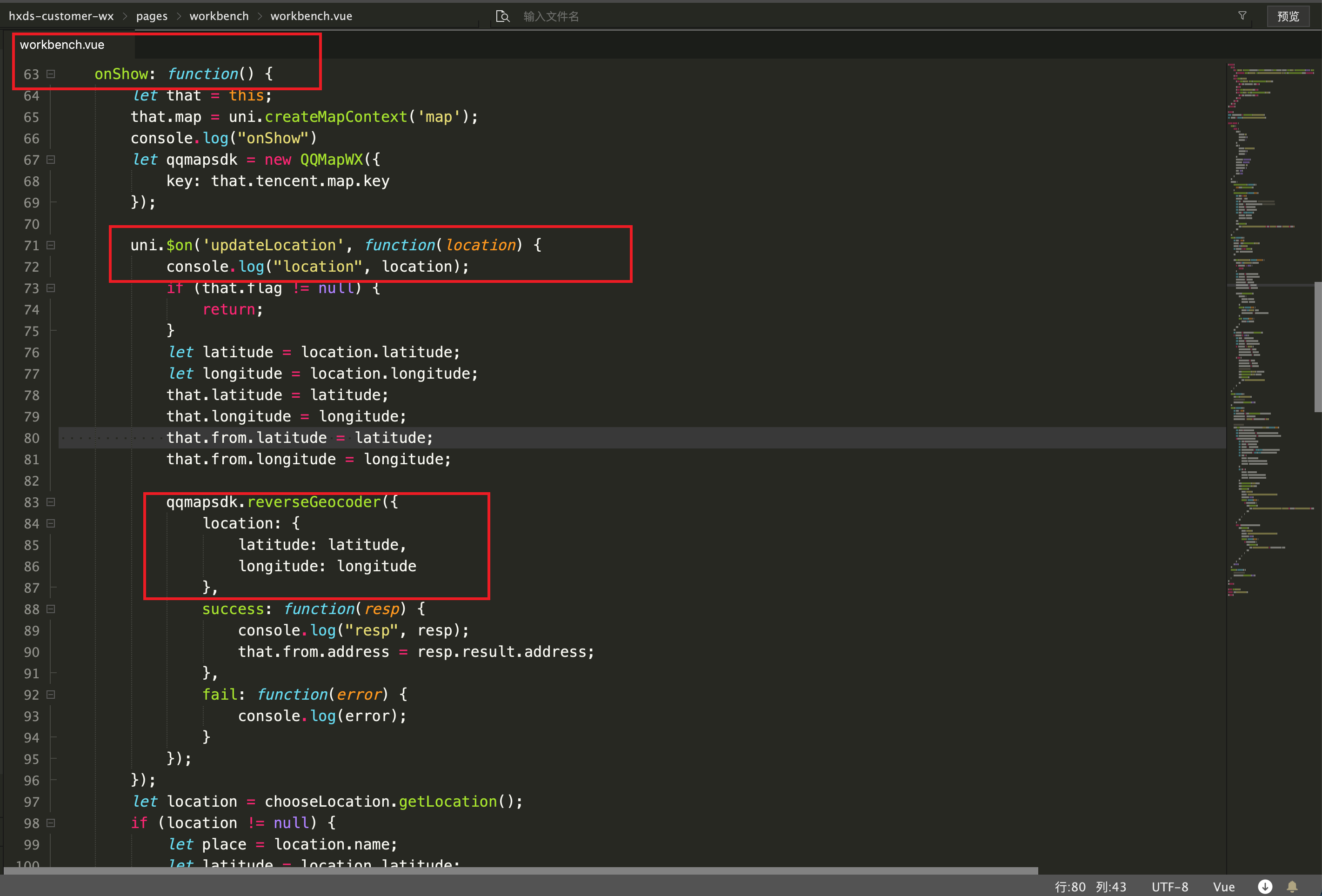The height and width of the screenshot is (896, 1322).
Task: Click console.log("onShow") on line 66
Action: click(224, 138)
